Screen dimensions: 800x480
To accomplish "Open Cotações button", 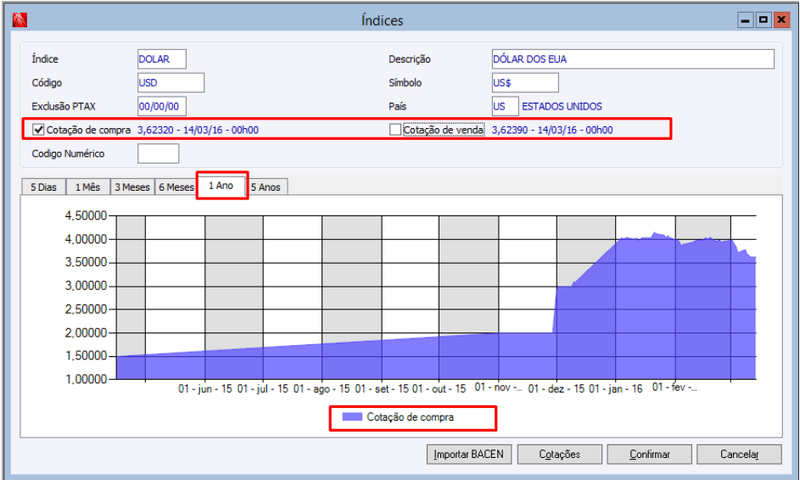I will (x=560, y=454).
